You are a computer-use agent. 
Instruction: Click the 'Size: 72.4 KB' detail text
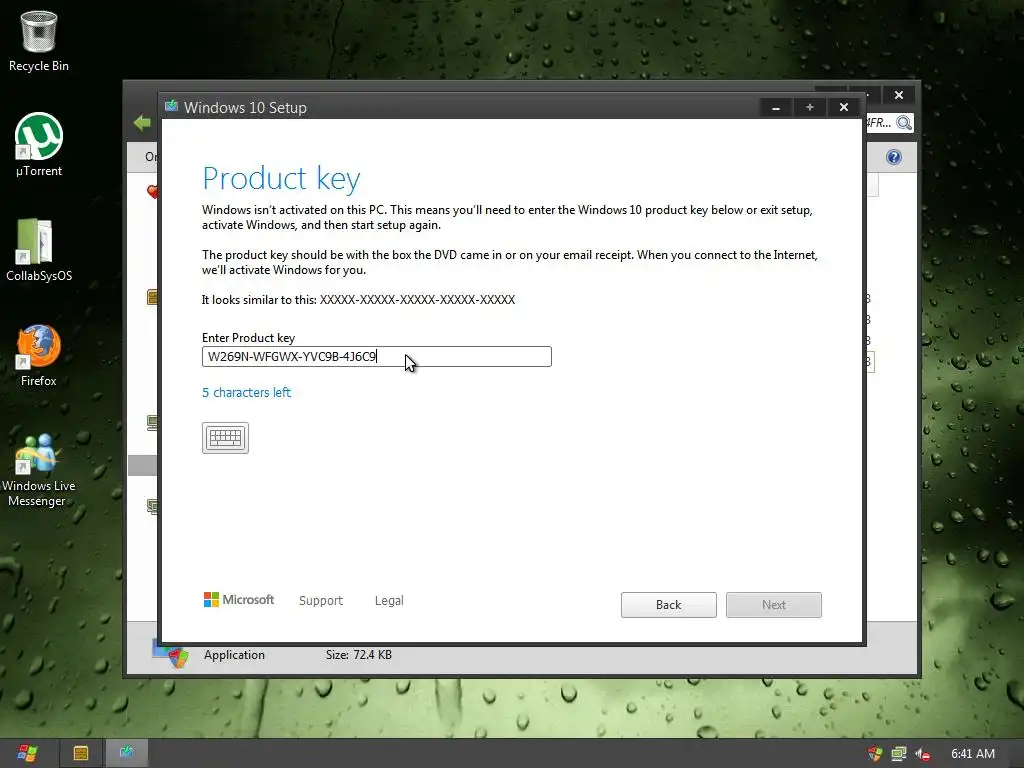point(359,654)
